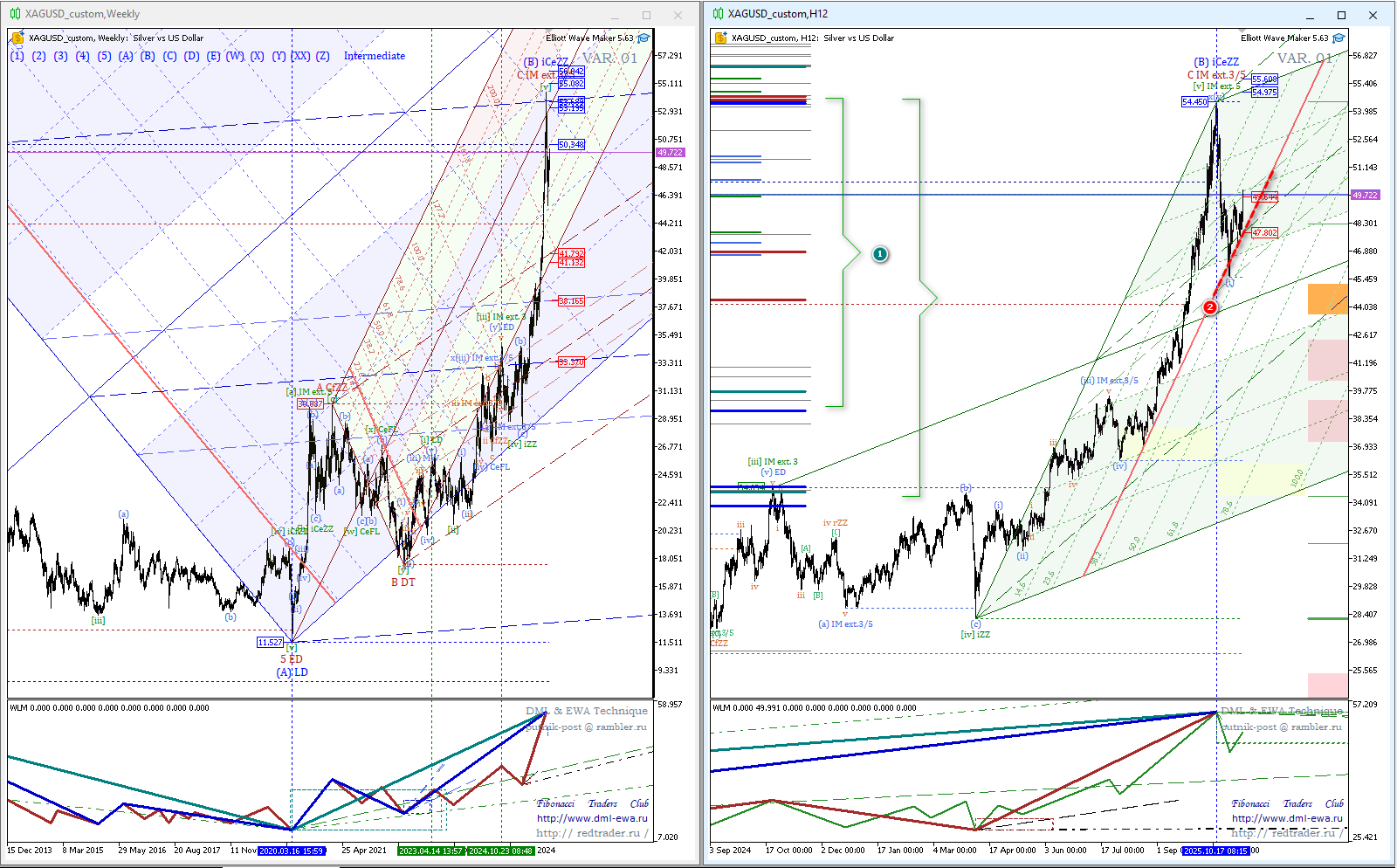Click the purple 49.722 price label on Weekly axis

click(x=670, y=153)
